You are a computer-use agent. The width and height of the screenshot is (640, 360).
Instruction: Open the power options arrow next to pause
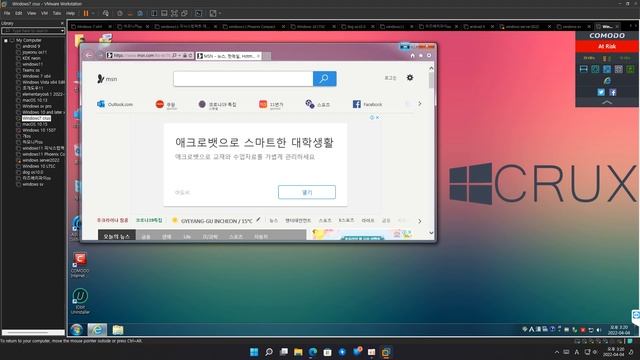tap(93, 13)
